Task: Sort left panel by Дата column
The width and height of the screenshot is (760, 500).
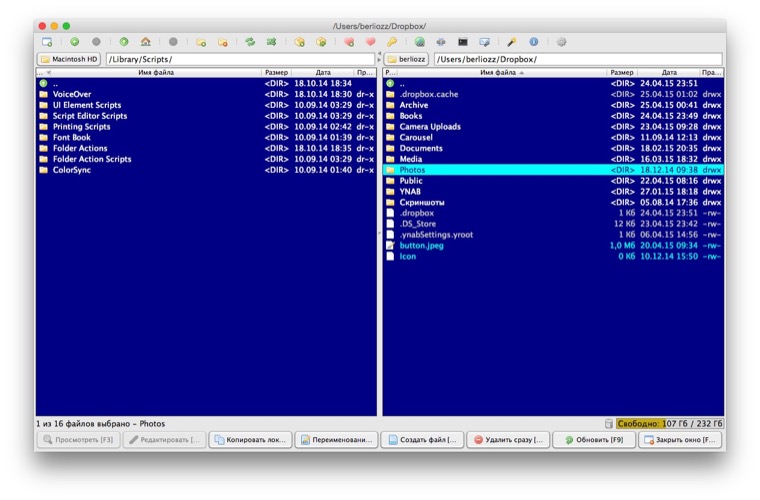Action: [x=323, y=73]
